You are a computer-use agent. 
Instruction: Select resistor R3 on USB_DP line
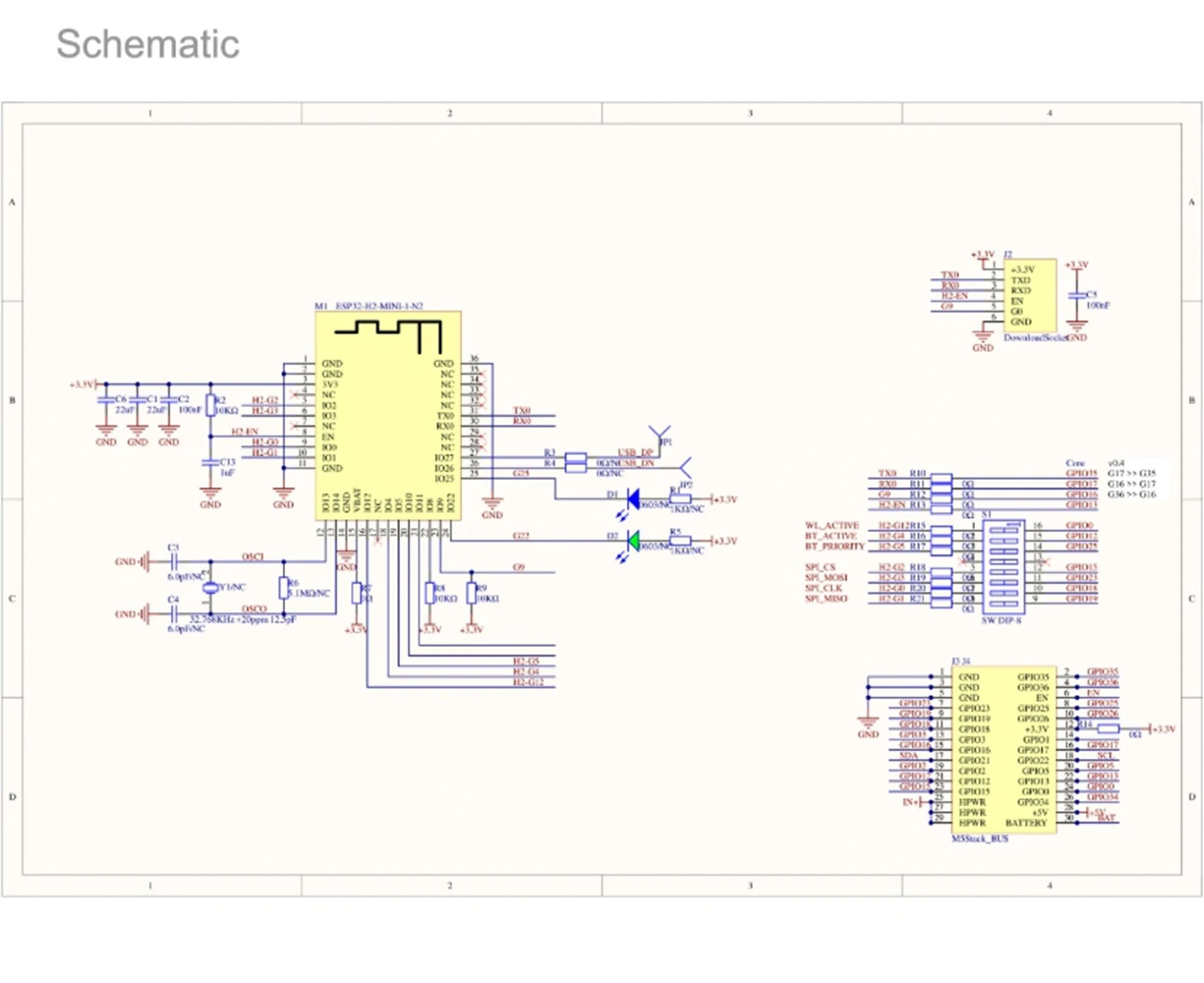577,457
